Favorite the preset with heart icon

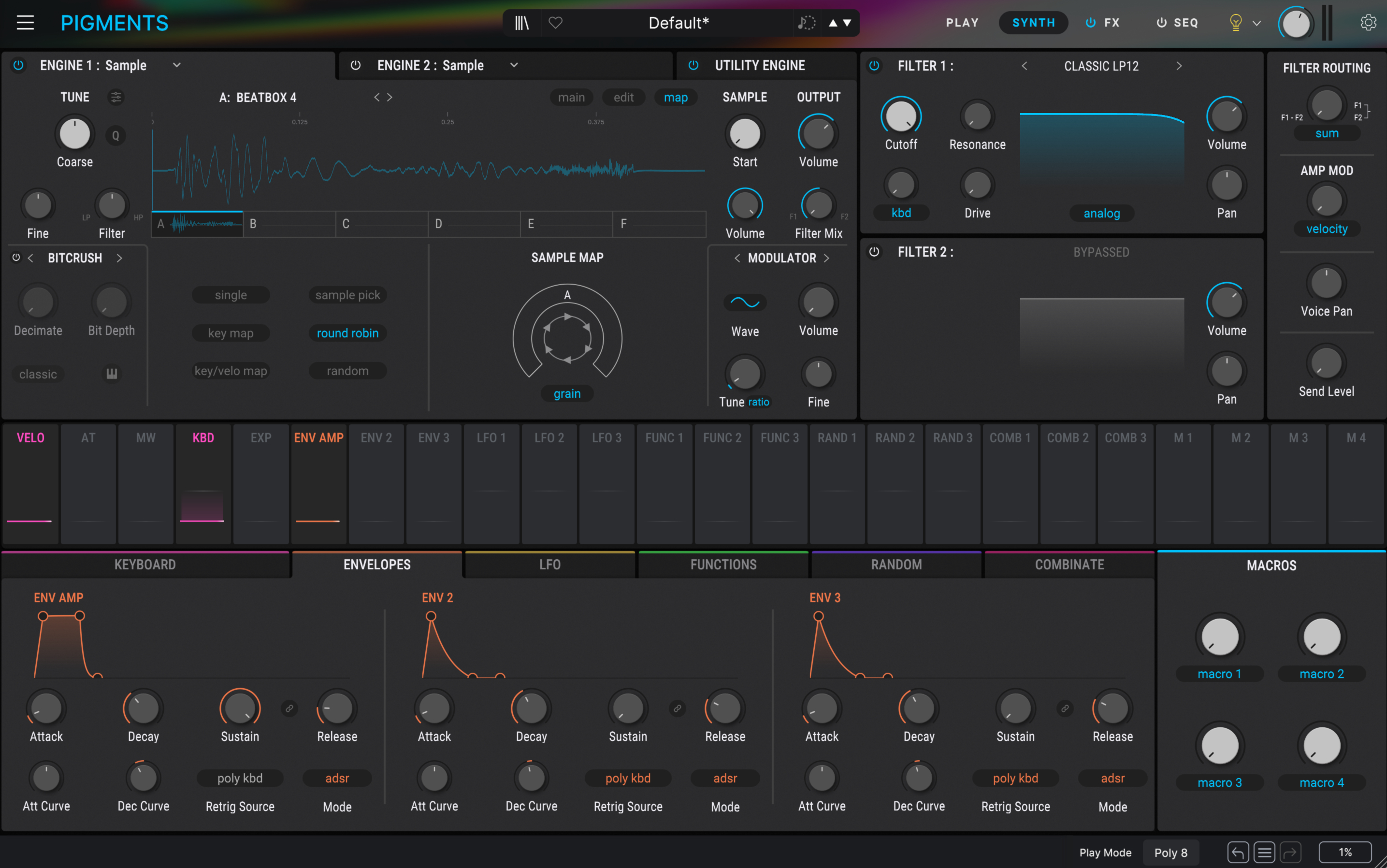tap(555, 23)
